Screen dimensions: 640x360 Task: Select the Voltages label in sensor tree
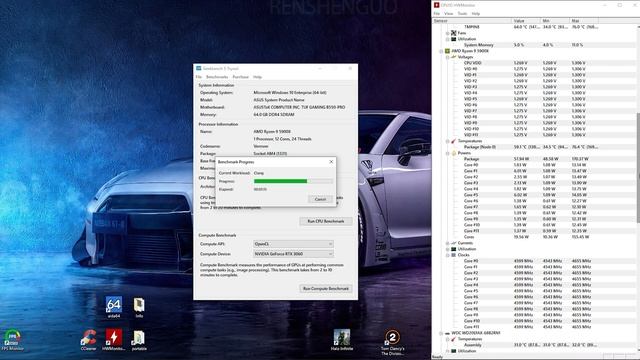pos(465,57)
